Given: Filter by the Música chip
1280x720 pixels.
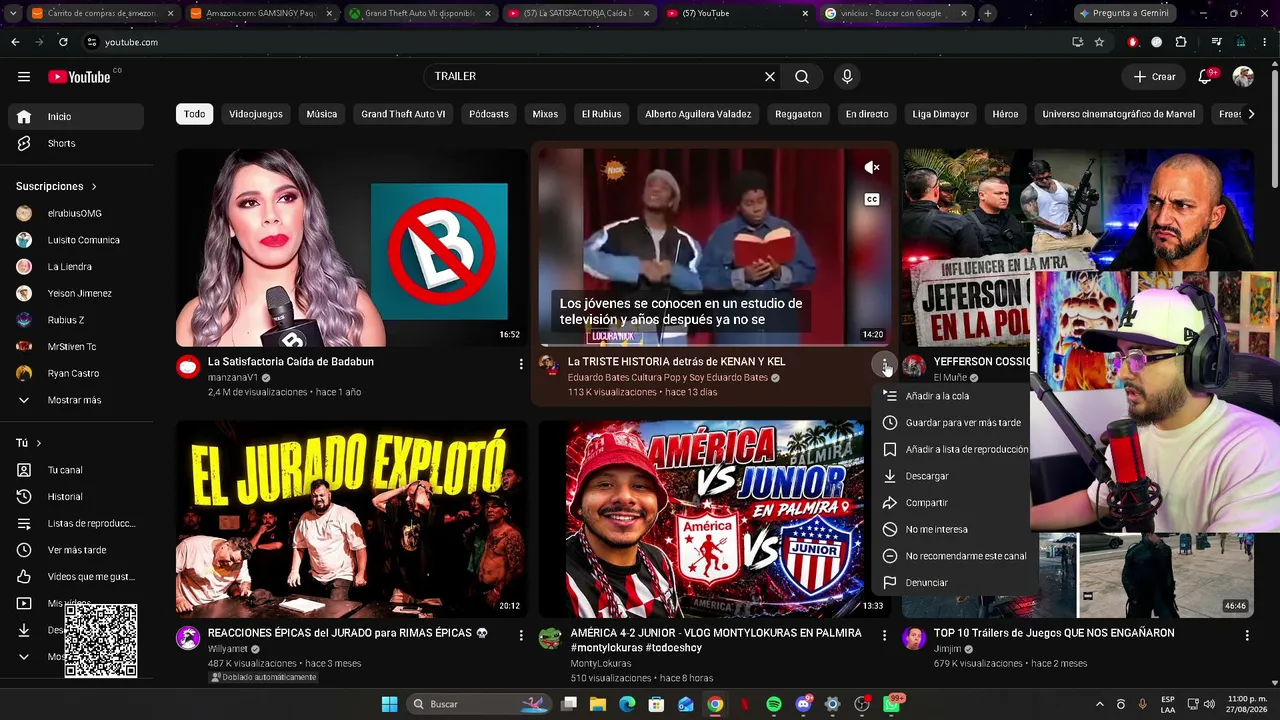Looking at the screenshot, I should (322, 114).
